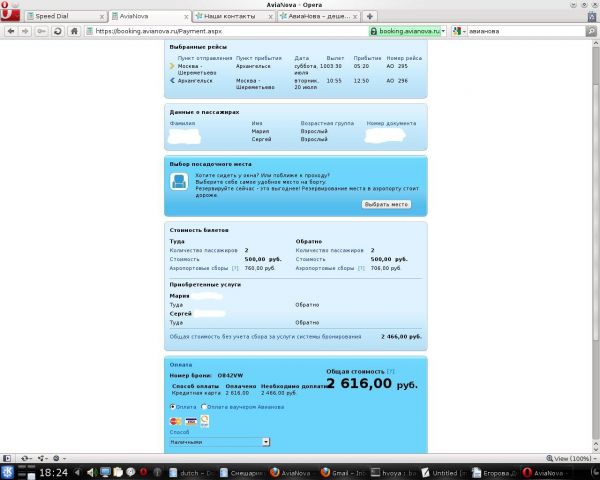Click the QIWI payment logo
The image size is (600, 480).
coord(205,421)
